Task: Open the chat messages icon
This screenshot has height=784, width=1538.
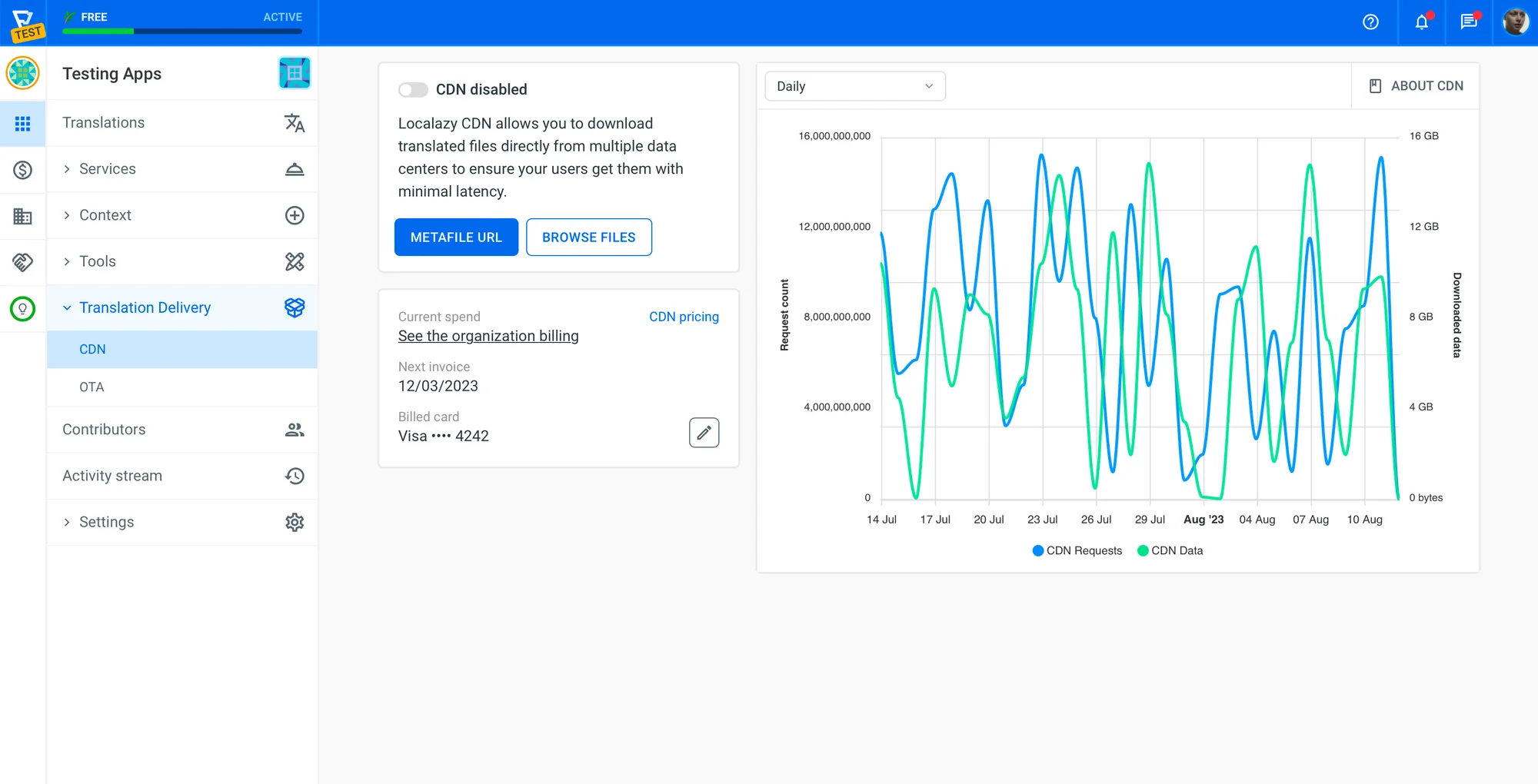Action: click(1469, 22)
